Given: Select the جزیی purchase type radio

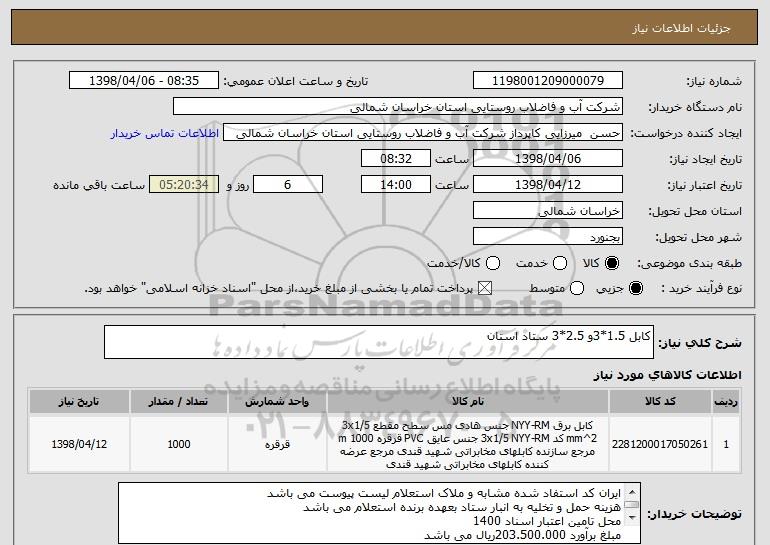Looking at the screenshot, I should (635, 288).
